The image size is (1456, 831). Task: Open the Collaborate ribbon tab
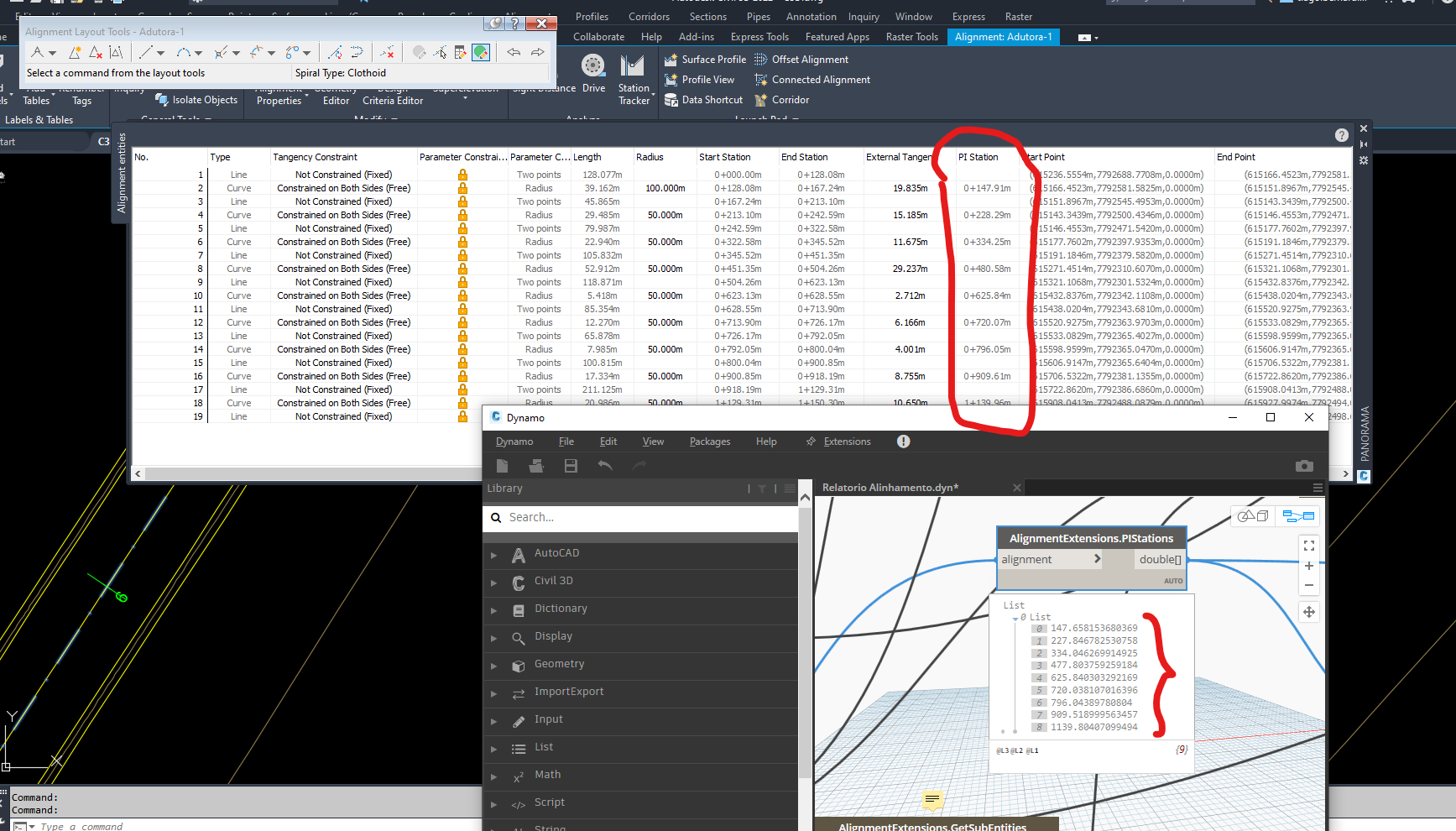[599, 37]
